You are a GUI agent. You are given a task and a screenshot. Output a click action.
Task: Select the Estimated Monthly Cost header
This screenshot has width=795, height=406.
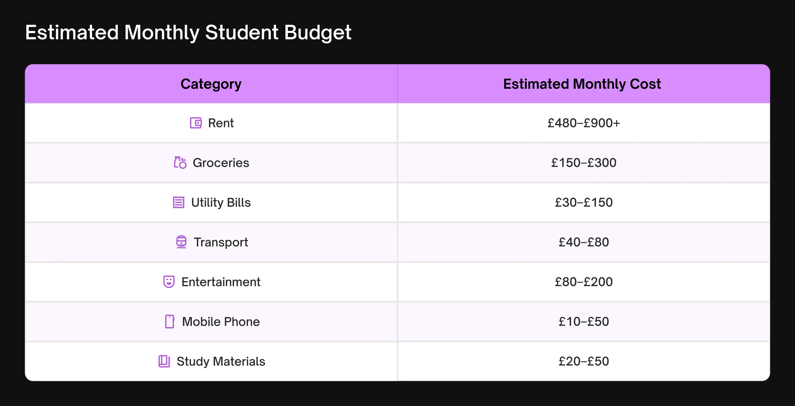coord(582,84)
